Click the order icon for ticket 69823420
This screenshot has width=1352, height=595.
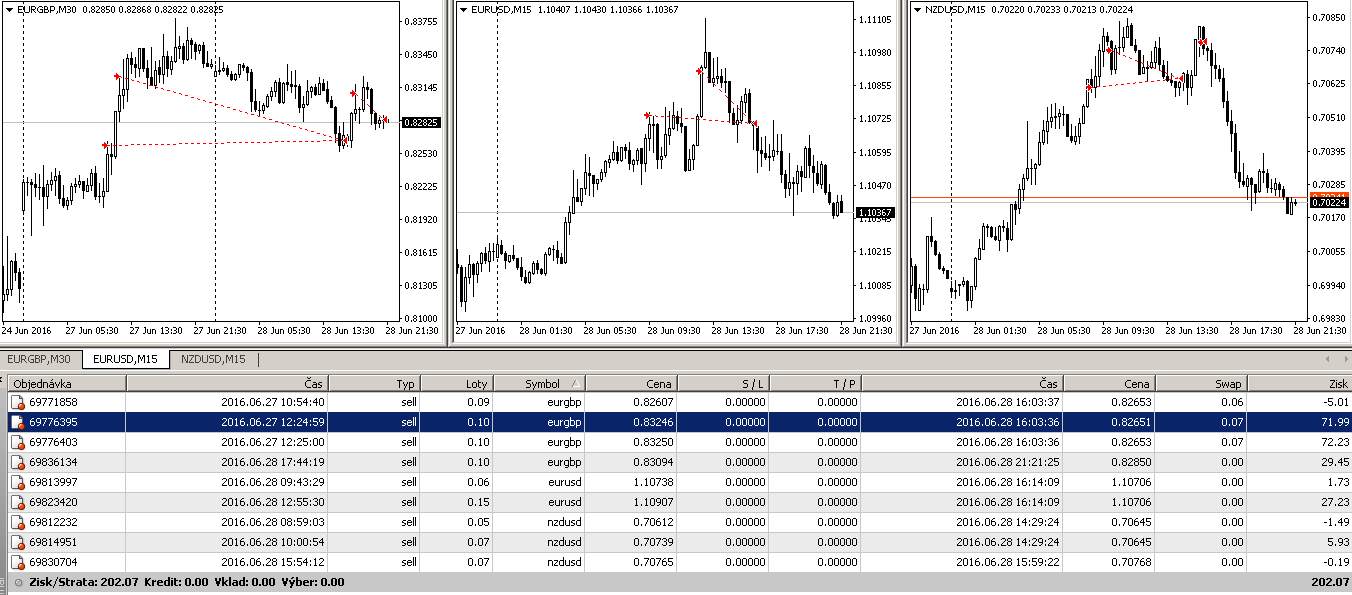[x=17, y=502]
